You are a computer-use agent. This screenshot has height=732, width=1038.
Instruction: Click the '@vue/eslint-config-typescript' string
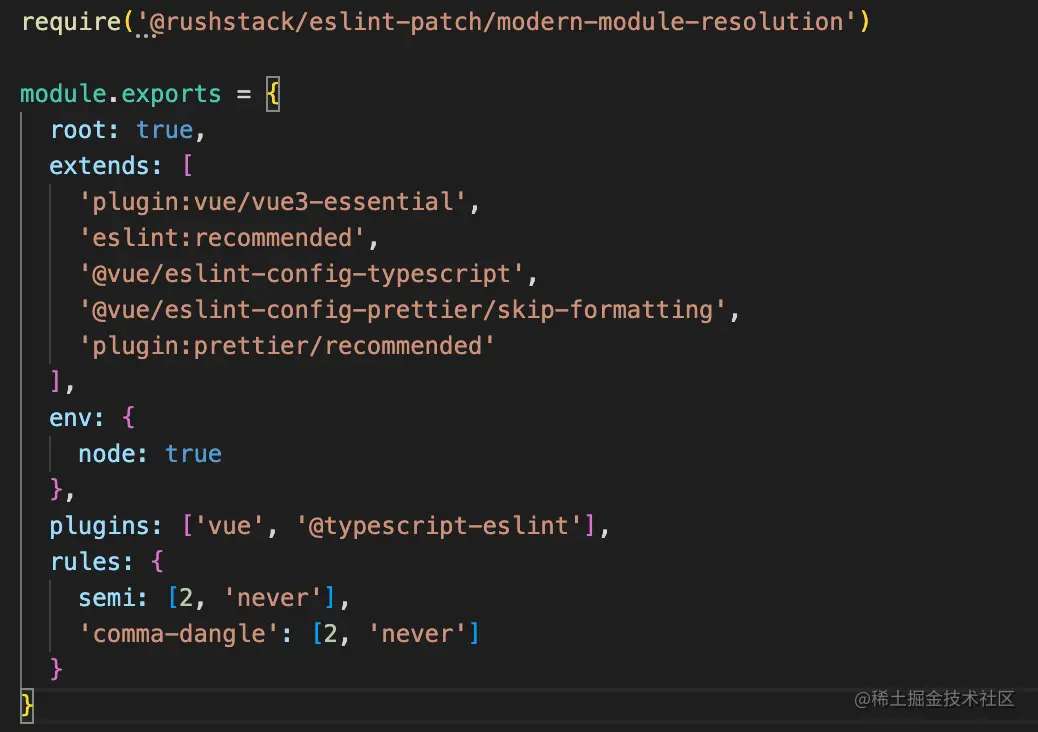coord(301,274)
